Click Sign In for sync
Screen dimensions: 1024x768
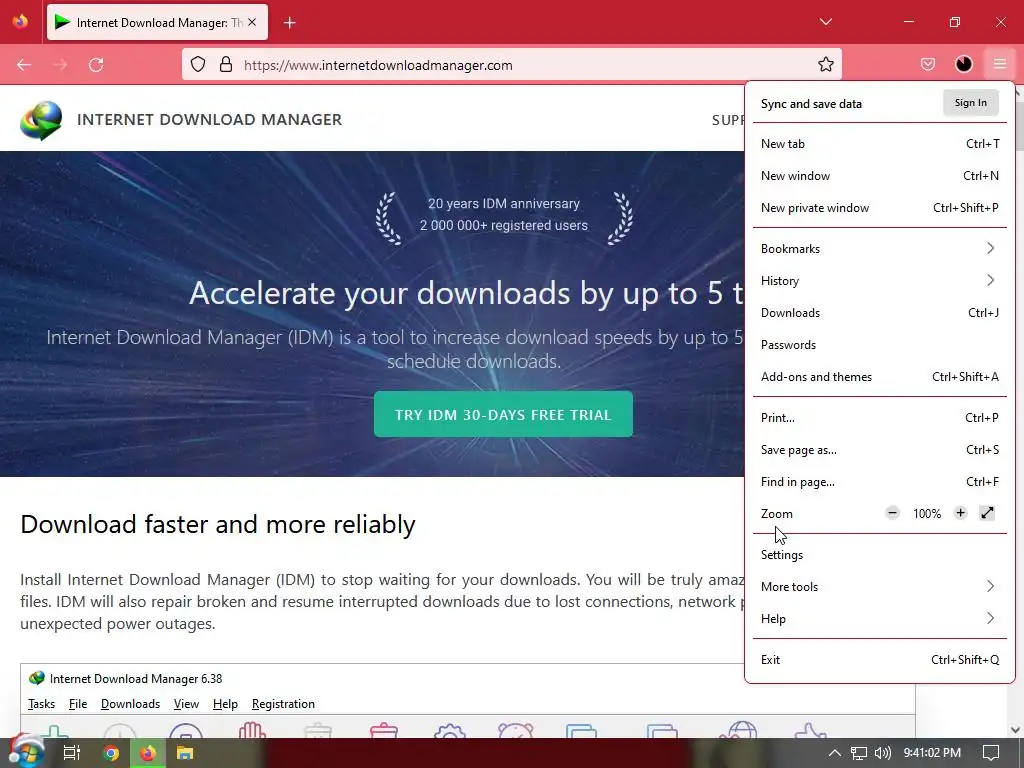970,103
